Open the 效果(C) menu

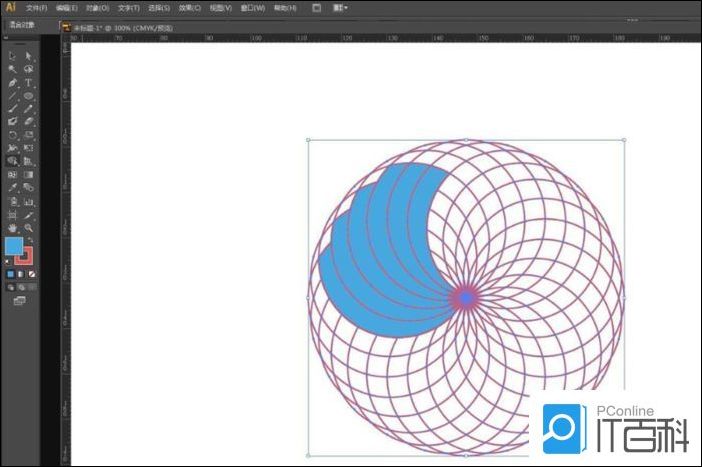[x=190, y=8]
